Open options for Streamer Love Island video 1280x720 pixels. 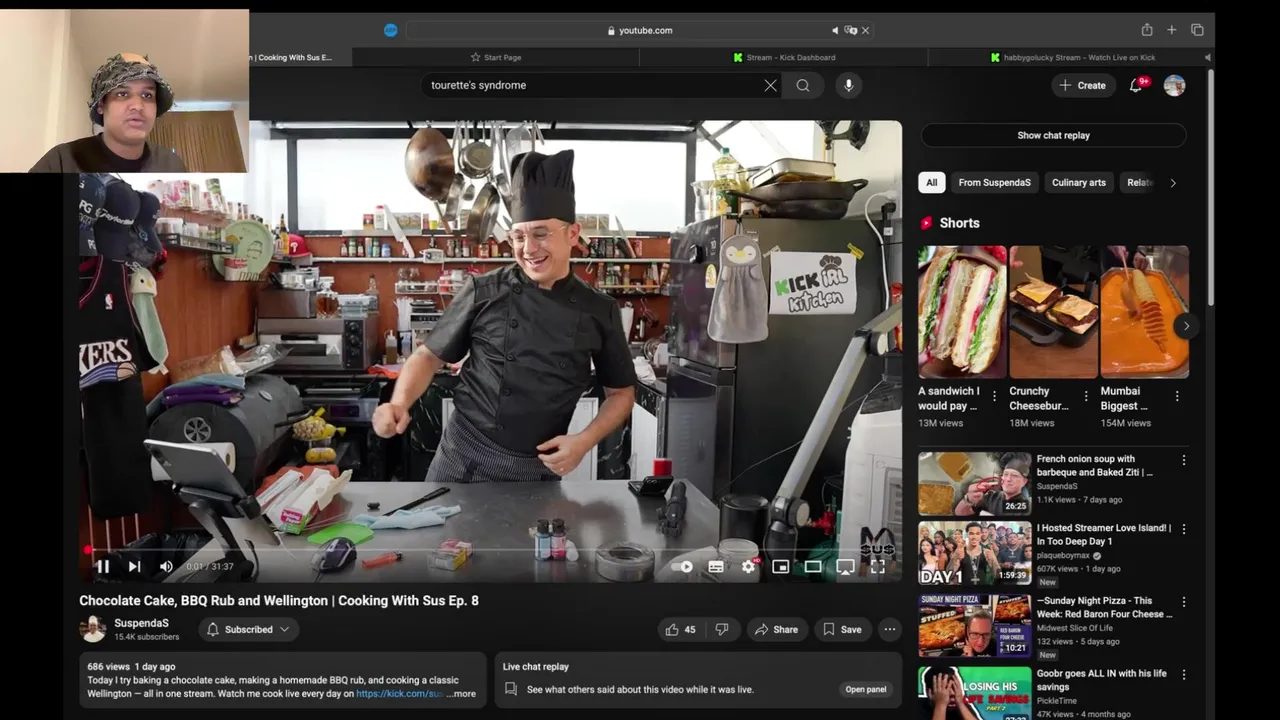pyautogui.click(x=1184, y=529)
